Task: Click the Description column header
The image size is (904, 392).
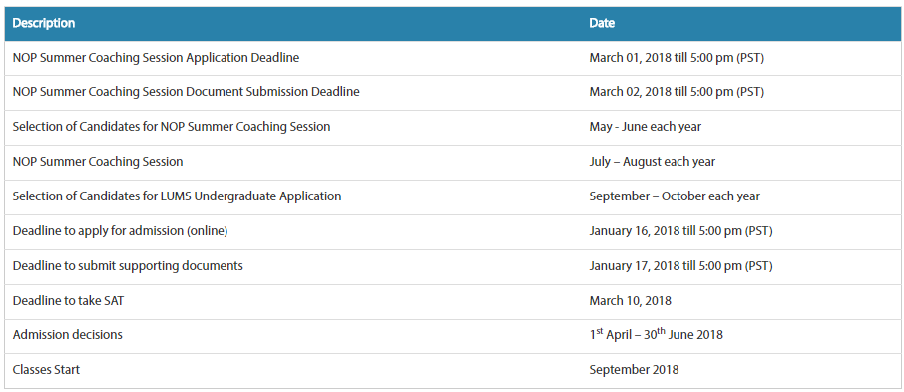Action: (x=44, y=24)
